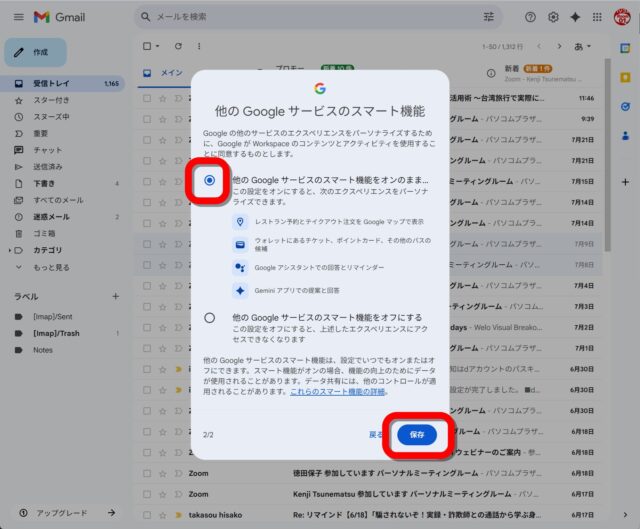The image size is (640, 529).
Task: Open the Gemini sparkle icon
Action: (575, 17)
